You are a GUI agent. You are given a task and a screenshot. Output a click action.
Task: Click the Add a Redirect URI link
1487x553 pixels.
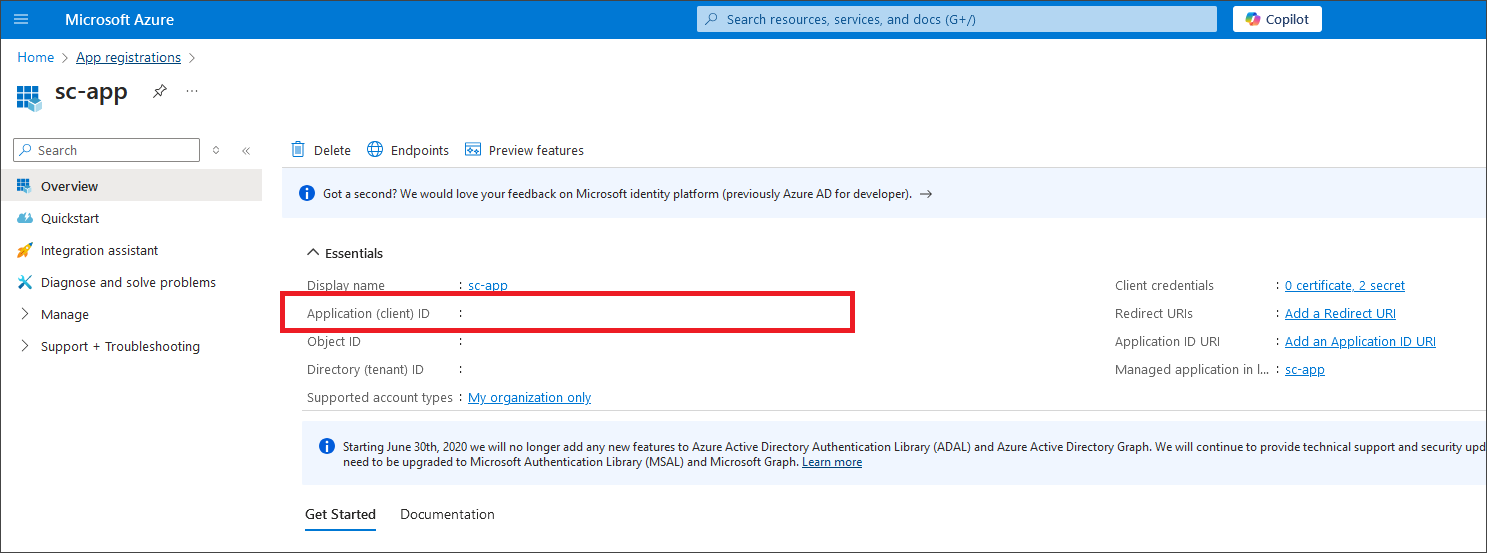[x=1340, y=313]
